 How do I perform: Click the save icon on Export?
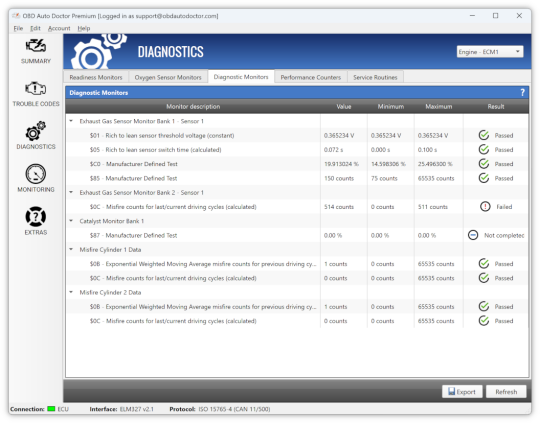pyautogui.click(x=451, y=391)
